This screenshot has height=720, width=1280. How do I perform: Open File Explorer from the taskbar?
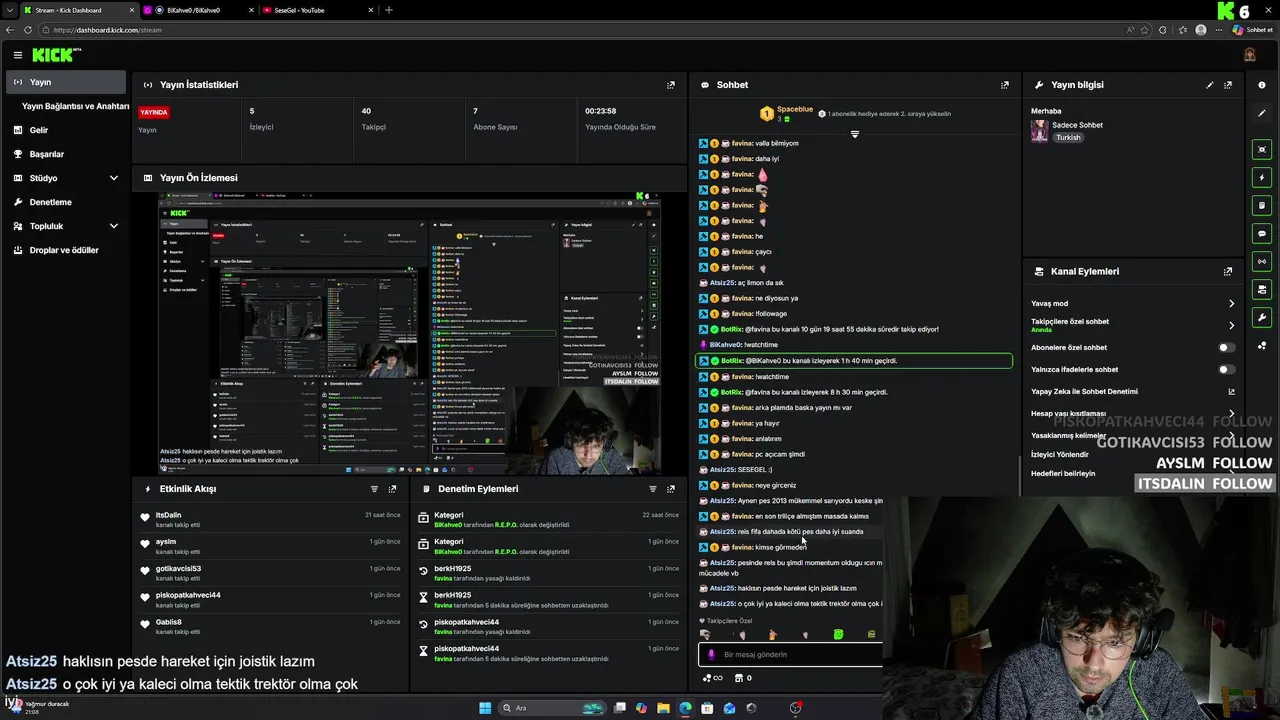tap(663, 708)
